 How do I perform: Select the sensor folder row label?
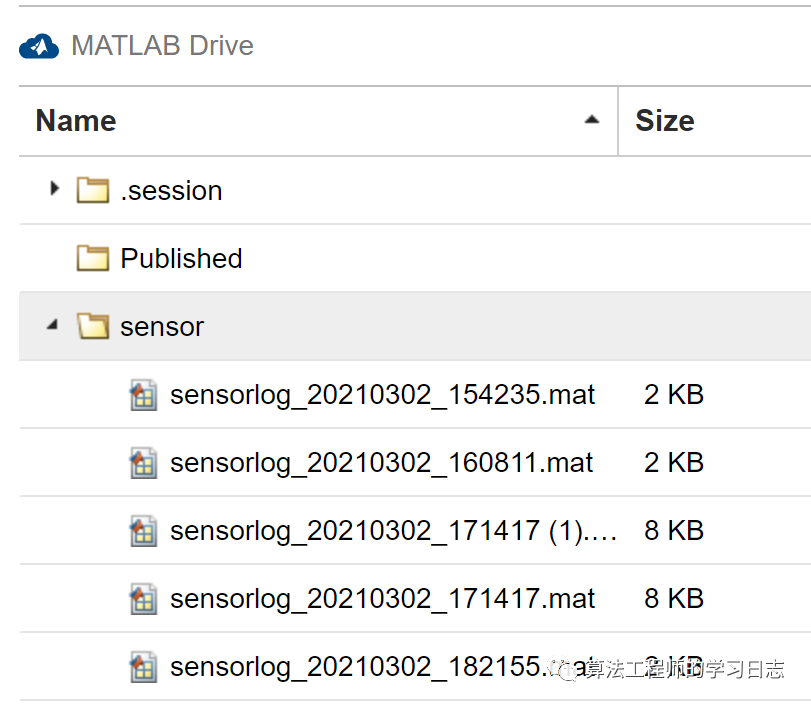click(162, 326)
